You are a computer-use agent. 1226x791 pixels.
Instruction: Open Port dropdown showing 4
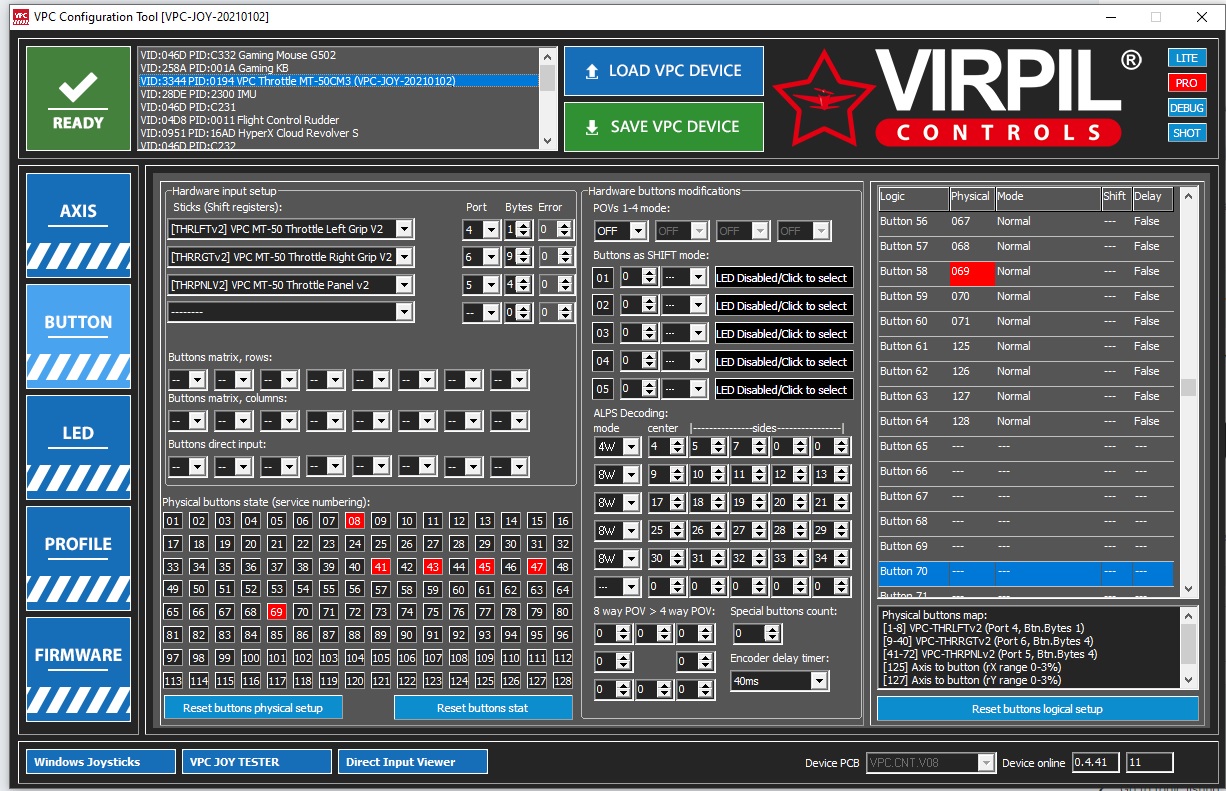(480, 229)
